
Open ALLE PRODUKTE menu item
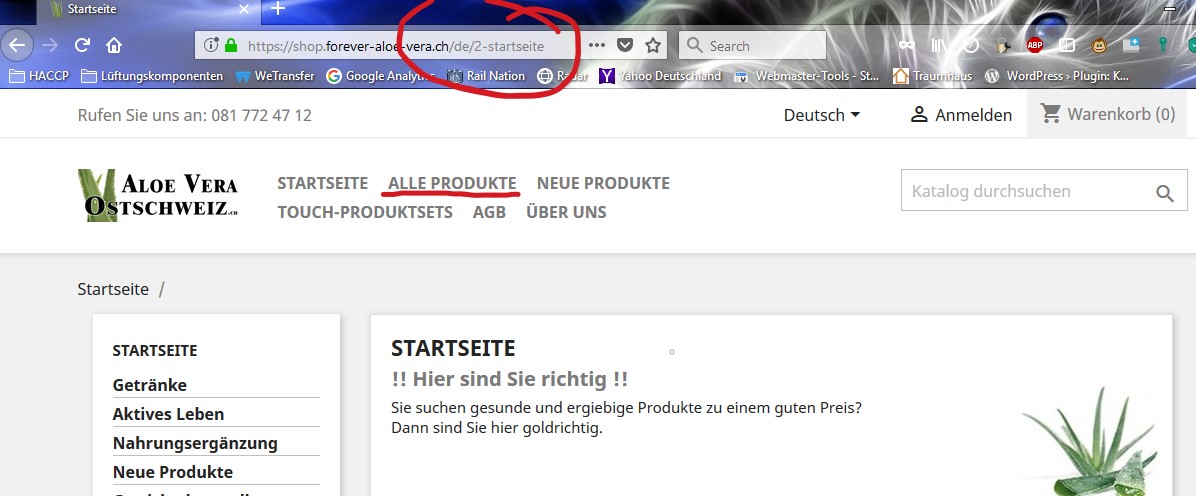click(452, 183)
